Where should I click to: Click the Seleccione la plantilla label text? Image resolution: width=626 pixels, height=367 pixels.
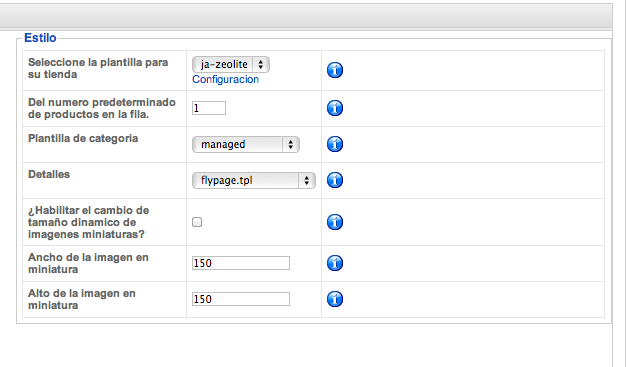[98, 68]
